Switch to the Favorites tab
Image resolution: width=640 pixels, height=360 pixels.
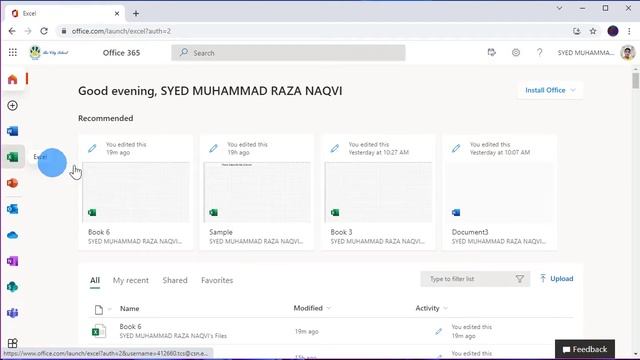[x=217, y=280]
